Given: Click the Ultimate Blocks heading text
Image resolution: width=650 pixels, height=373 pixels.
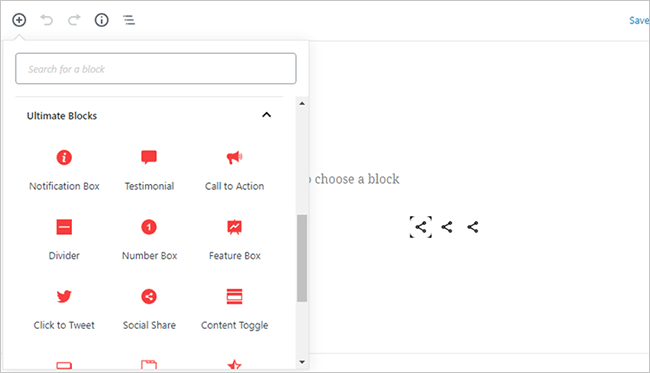Looking at the screenshot, I should [x=62, y=116].
